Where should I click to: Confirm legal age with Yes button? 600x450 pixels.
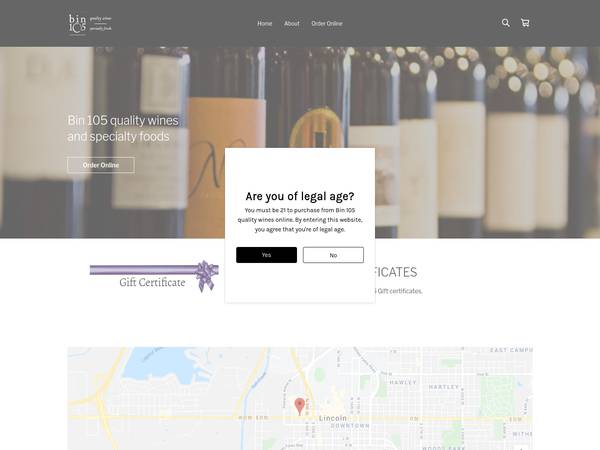(x=266, y=255)
